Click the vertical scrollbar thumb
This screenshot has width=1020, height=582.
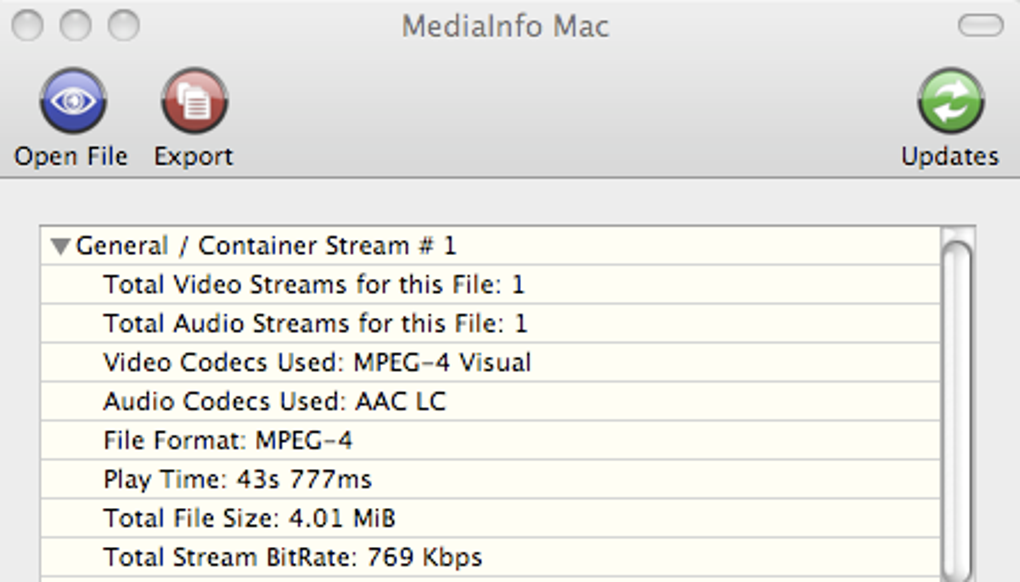(x=956, y=400)
